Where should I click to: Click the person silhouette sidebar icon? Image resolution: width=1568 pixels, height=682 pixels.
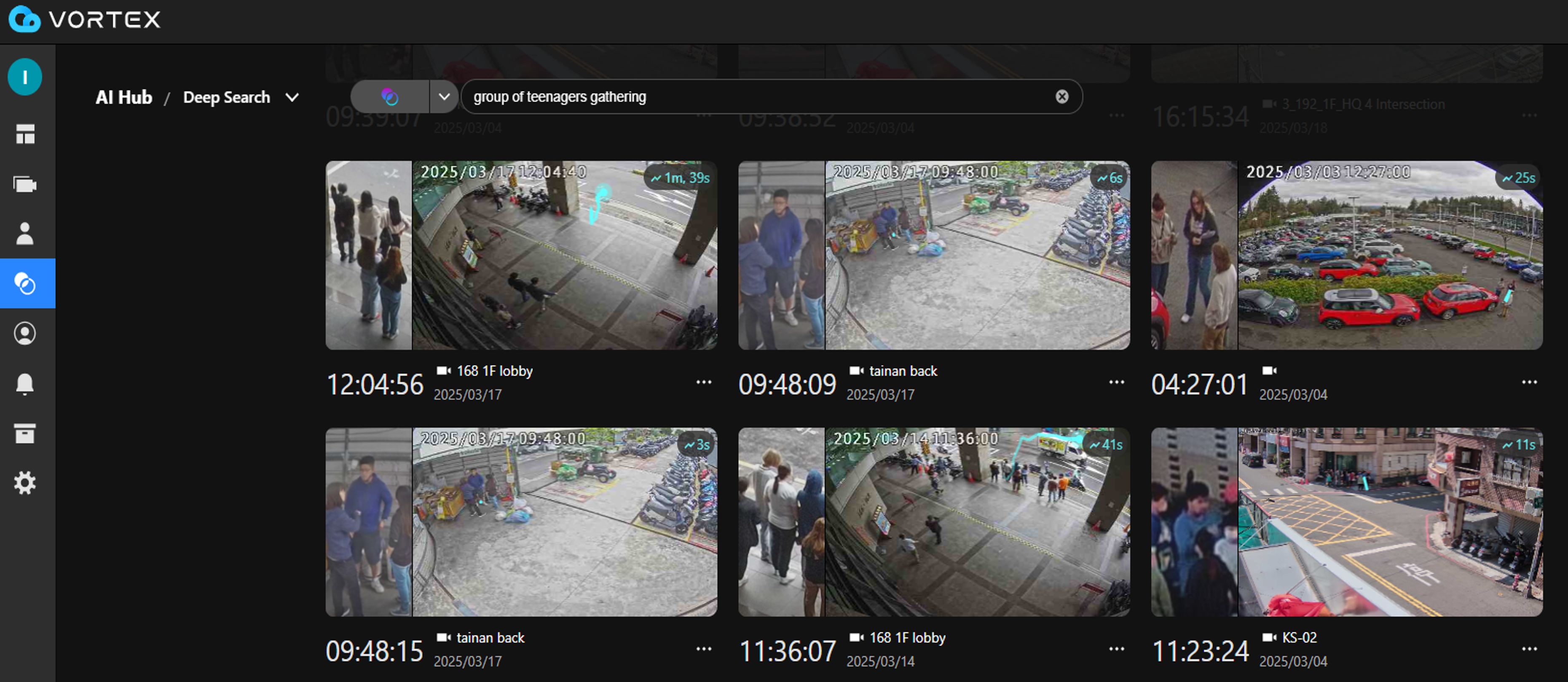[25, 234]
